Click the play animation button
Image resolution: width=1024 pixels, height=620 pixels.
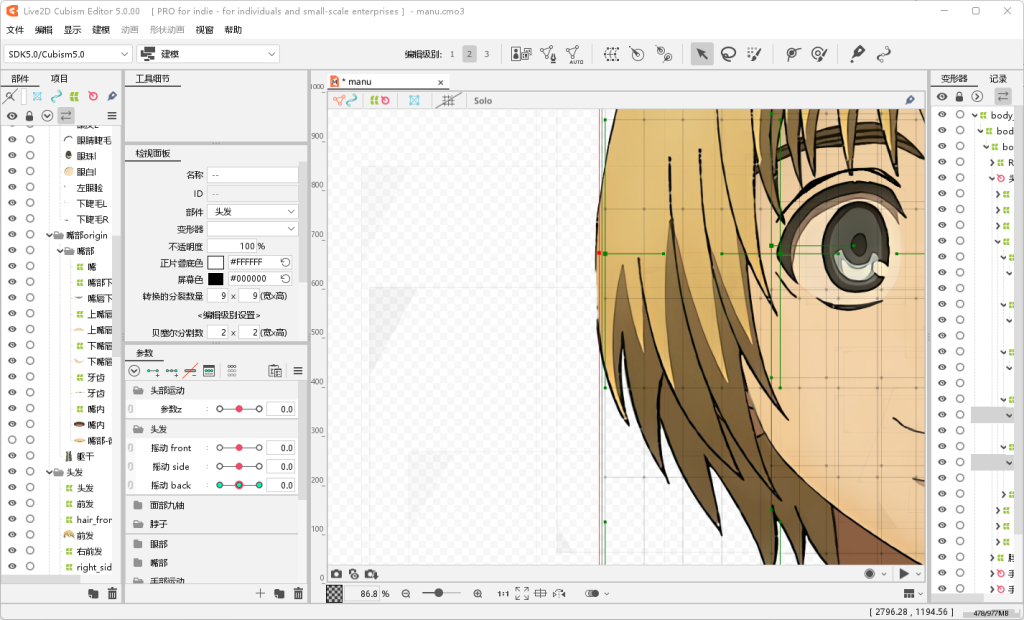[x=904, y=574]
